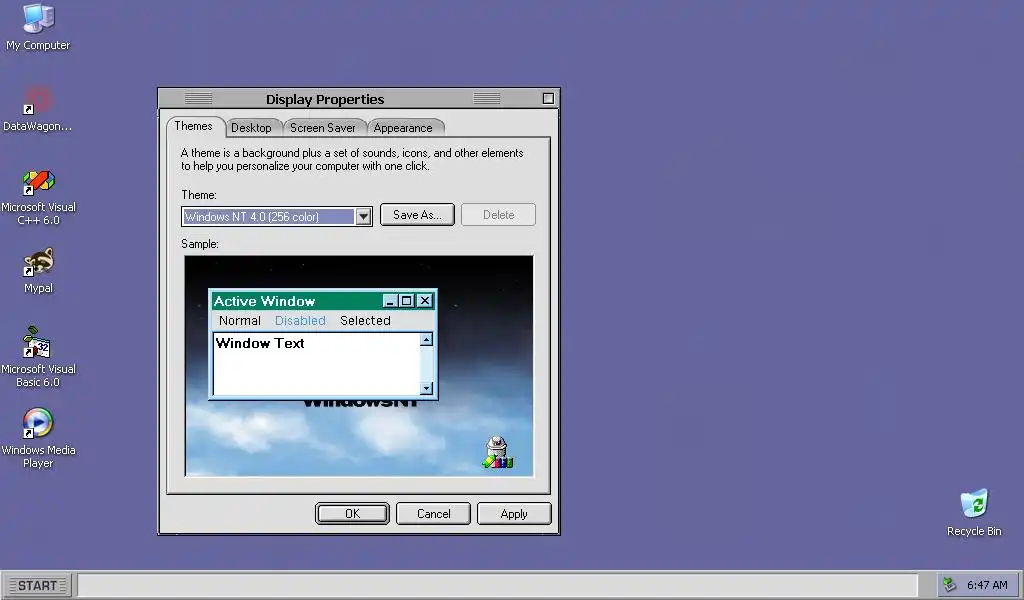Open the START menu button
Viewport: 1024px width, 600px height.
37,585
